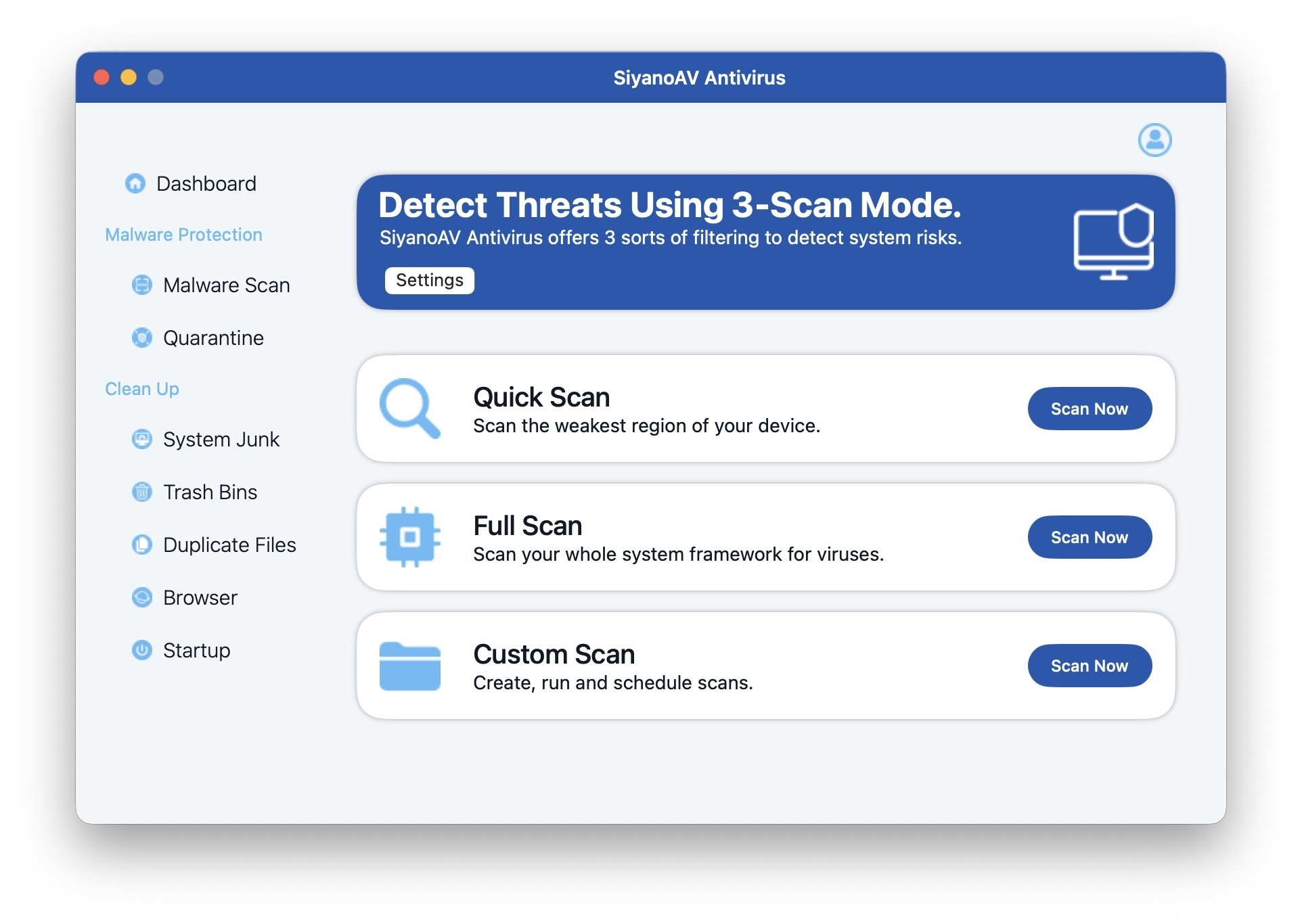Image resolution: width=1302 pixels, height=924 pixels.
Task: Select the Full Scan chip icon
Action: 411,536
